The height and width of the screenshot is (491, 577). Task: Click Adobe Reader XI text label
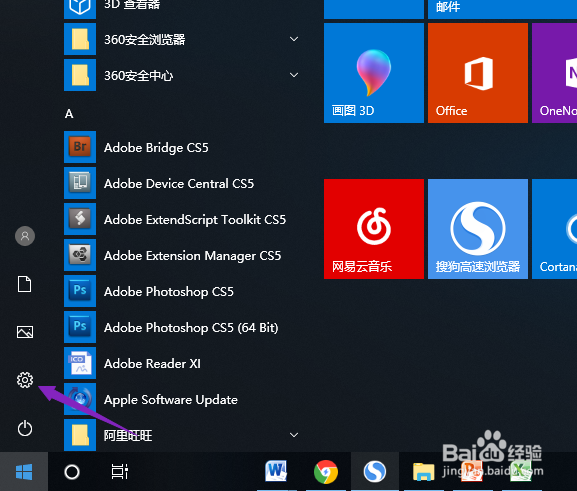point(152,364)
